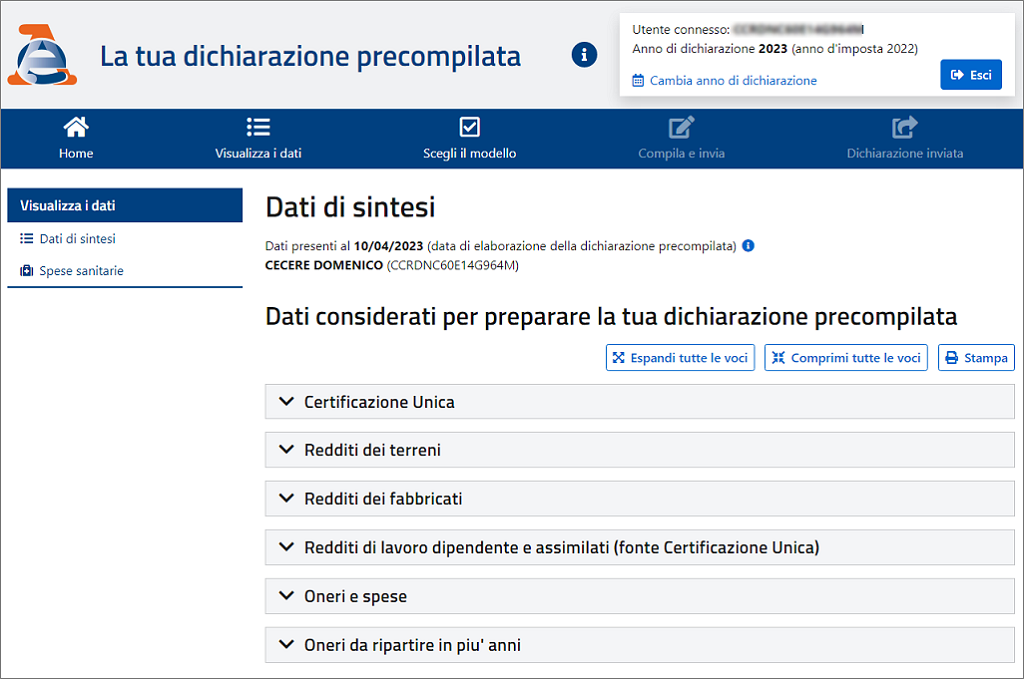Click the info icon beside page title
Screen dimensions: 1024x679
(584, 55)
